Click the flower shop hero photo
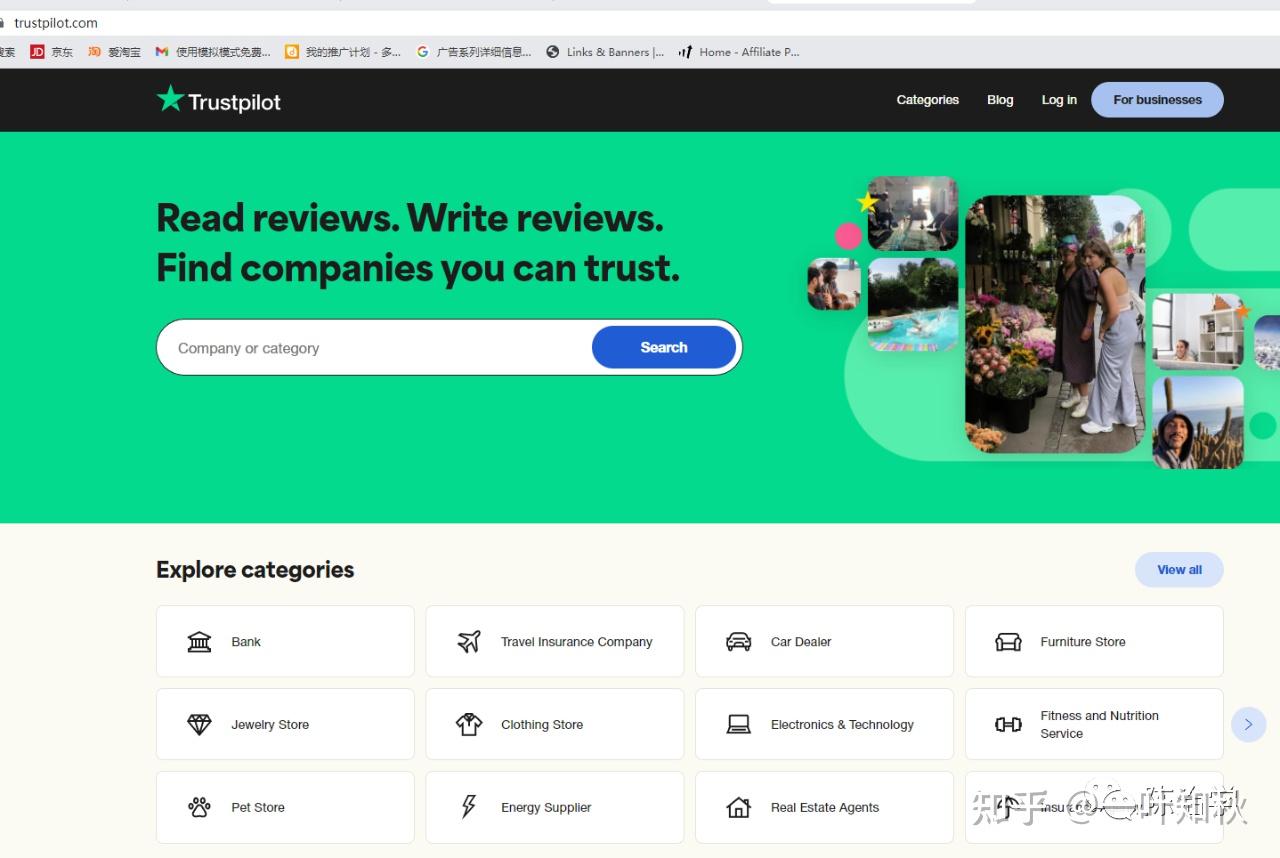The width and height of the screenshot is (1280, 858). click(1055, 324)
